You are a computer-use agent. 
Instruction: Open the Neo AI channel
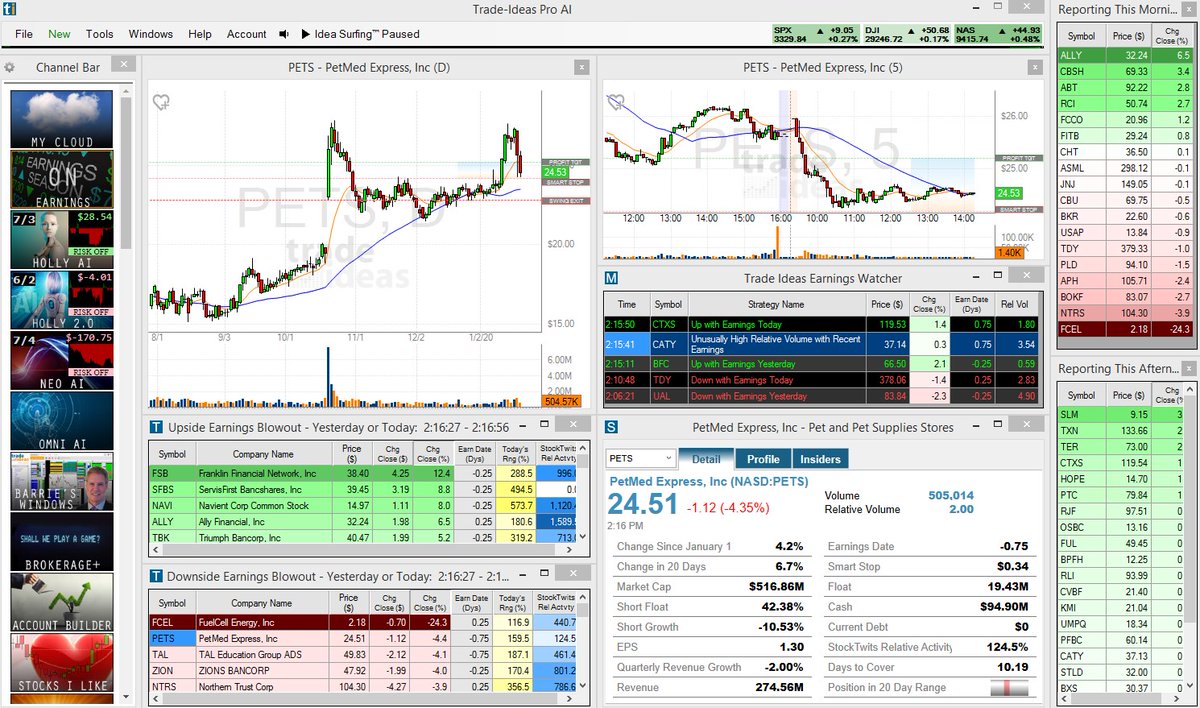coord(62,360)
